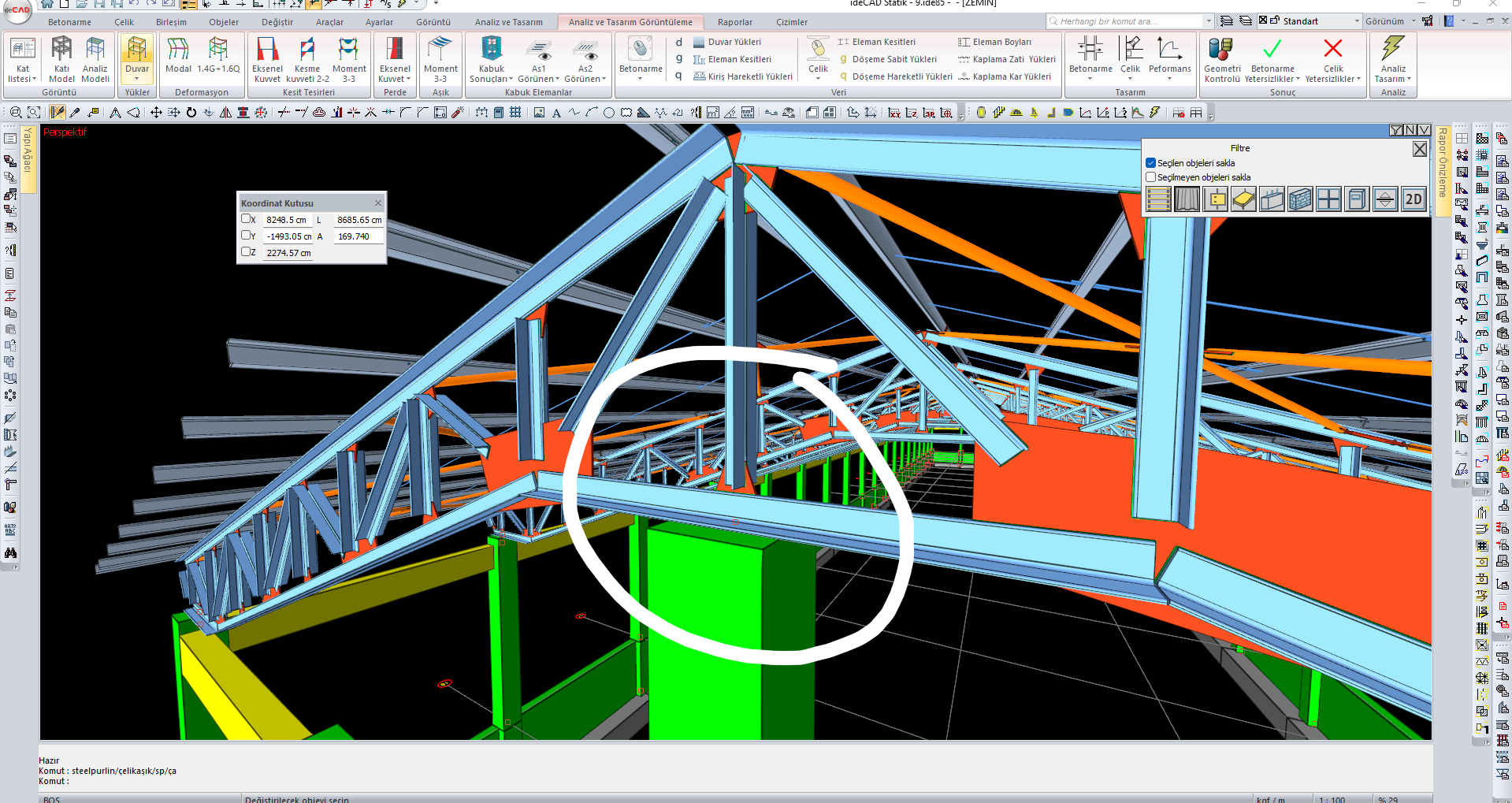Viewport: 1512px width, 803px height.
Task: Open the Katı Model solid view
Action: pos(61,59)
